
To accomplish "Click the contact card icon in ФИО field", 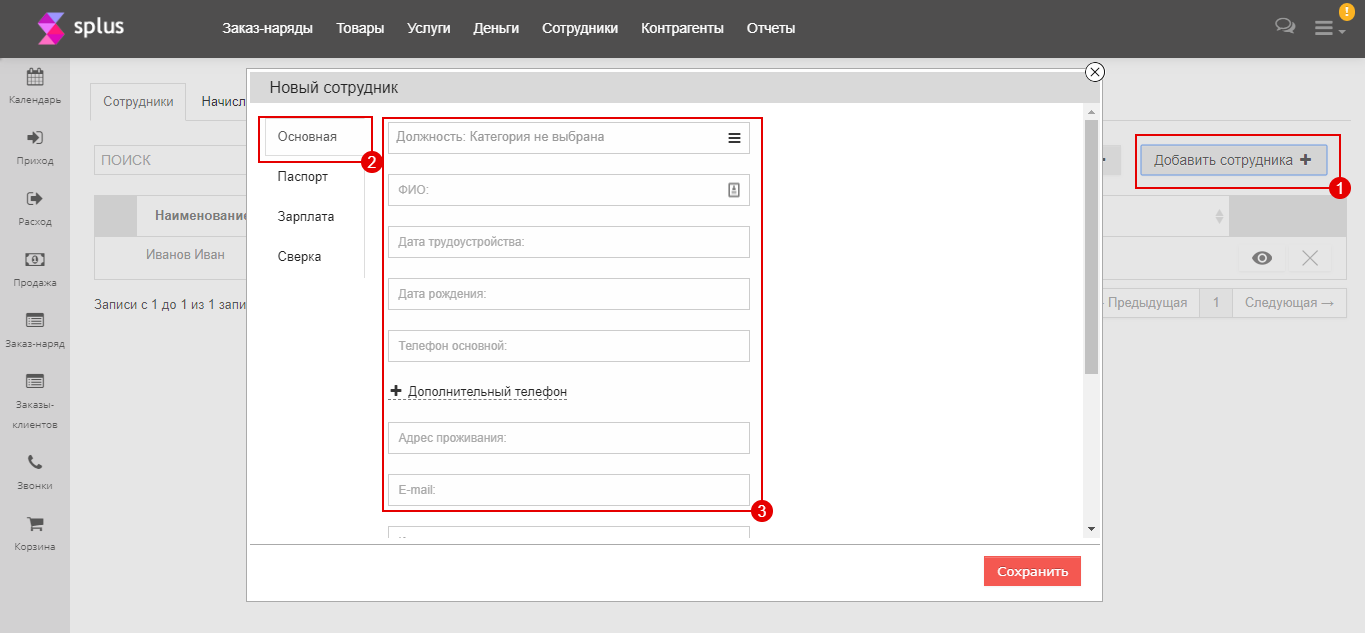I will [733, 190].
